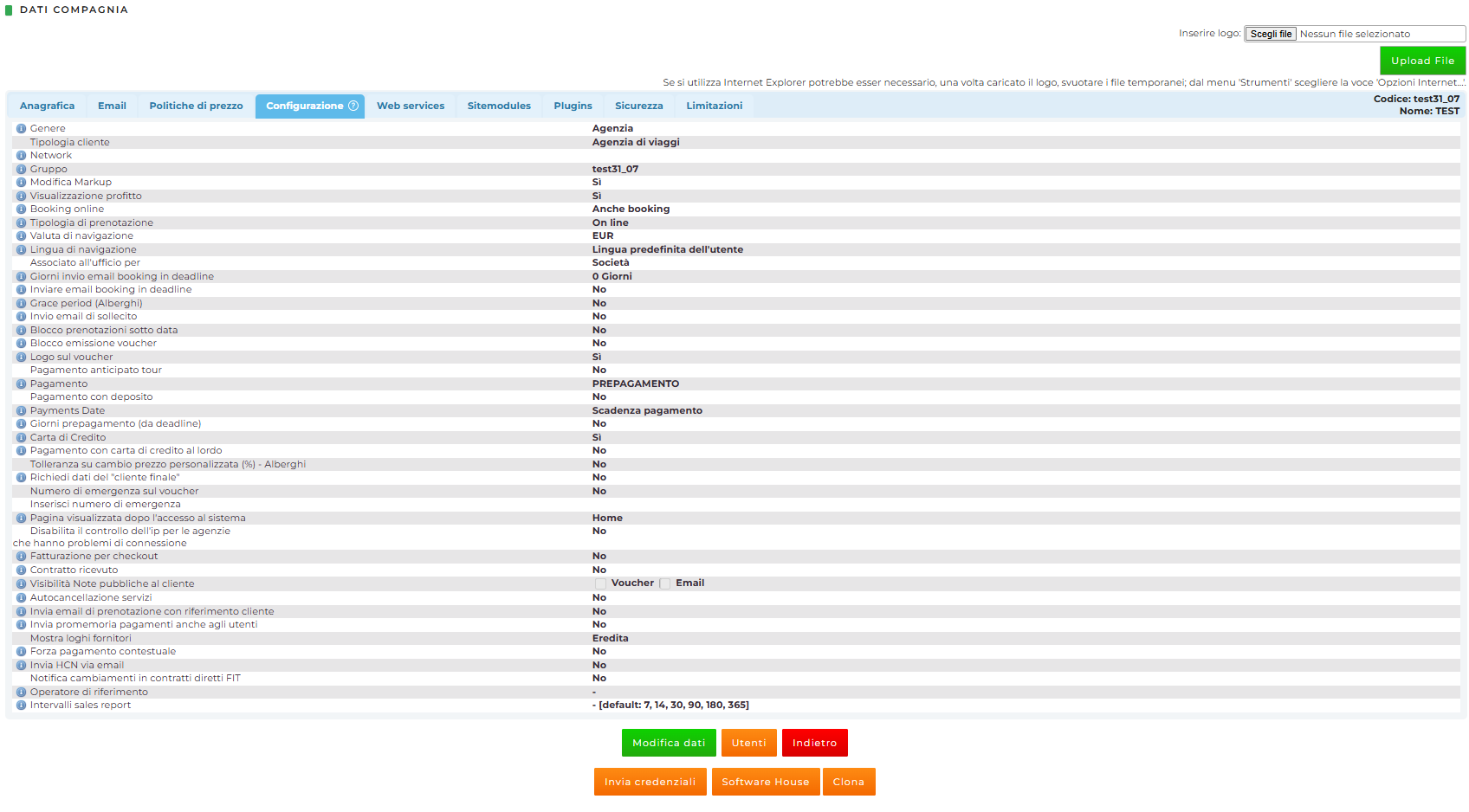Screen dimensions: 1469x812
Task: Toggle the Voucher checkbox
Action: point(601,584)
